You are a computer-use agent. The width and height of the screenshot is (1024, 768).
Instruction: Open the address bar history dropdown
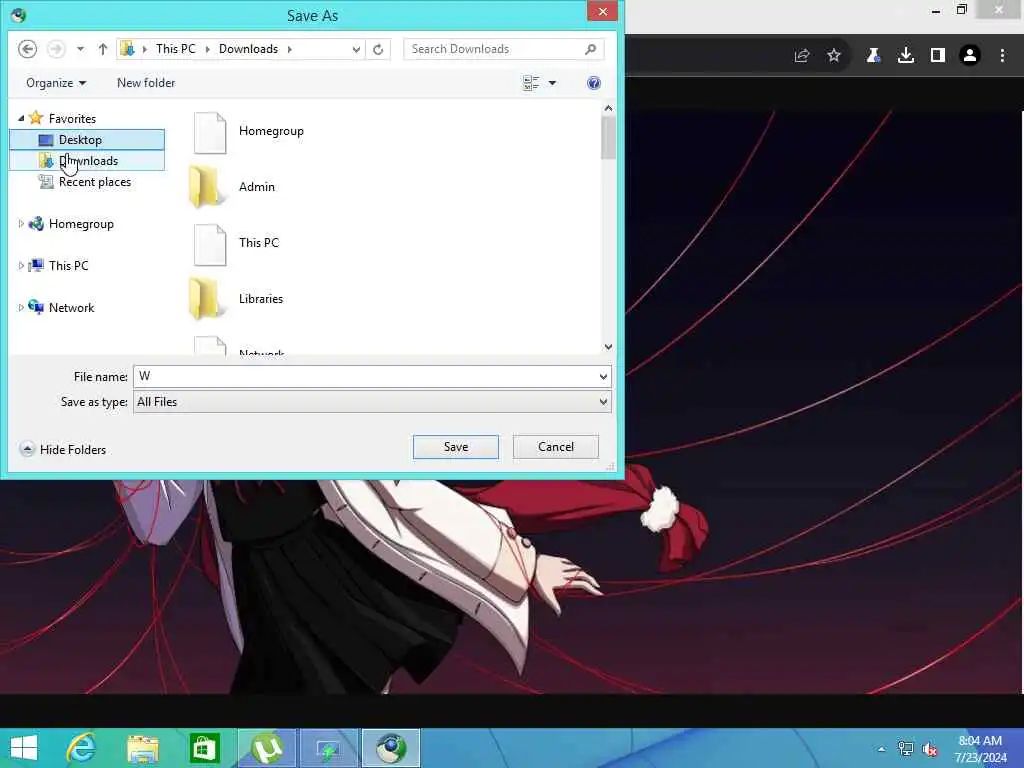coord(356,49)
